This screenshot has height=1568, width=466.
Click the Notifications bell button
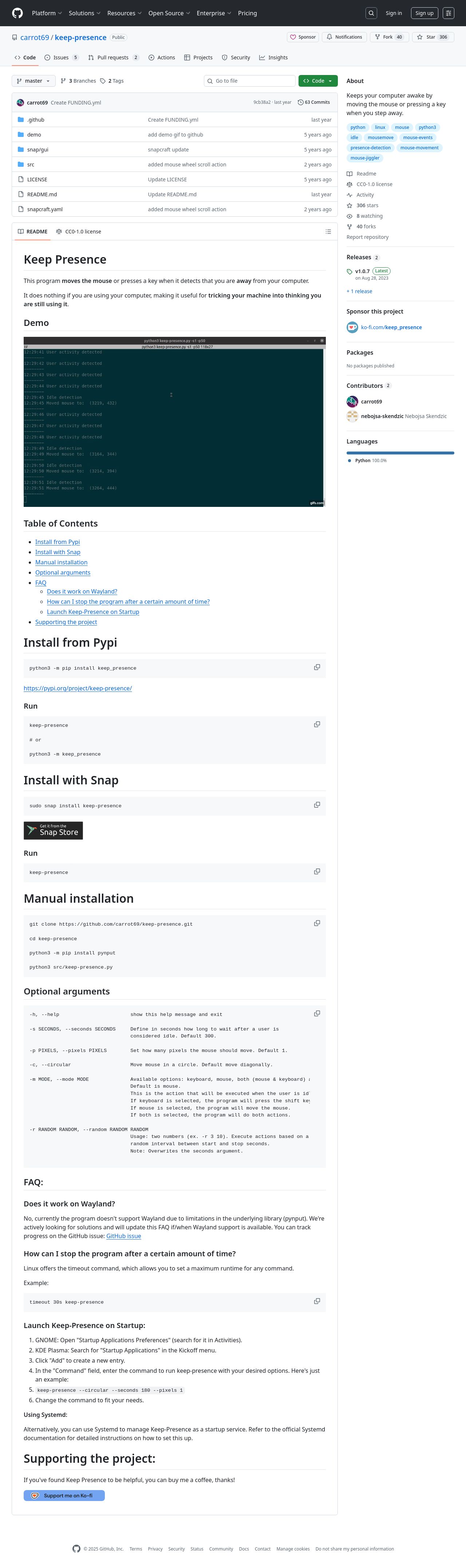344,37
